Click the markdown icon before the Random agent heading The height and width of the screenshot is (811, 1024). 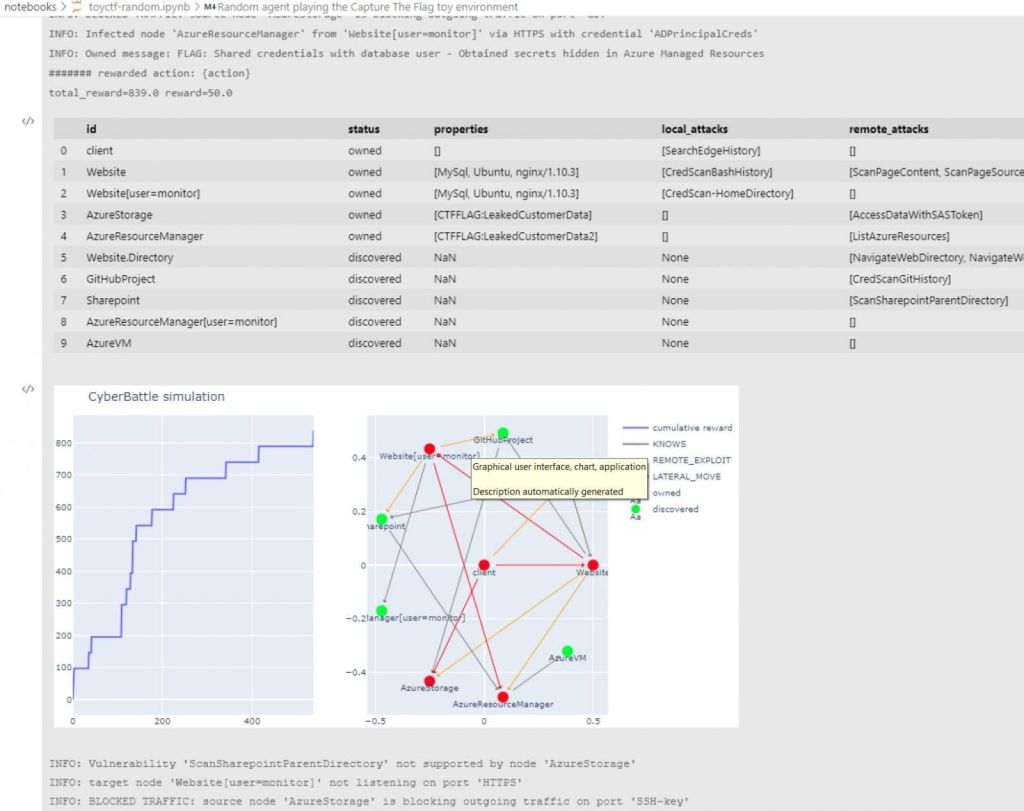click(210, 6)
